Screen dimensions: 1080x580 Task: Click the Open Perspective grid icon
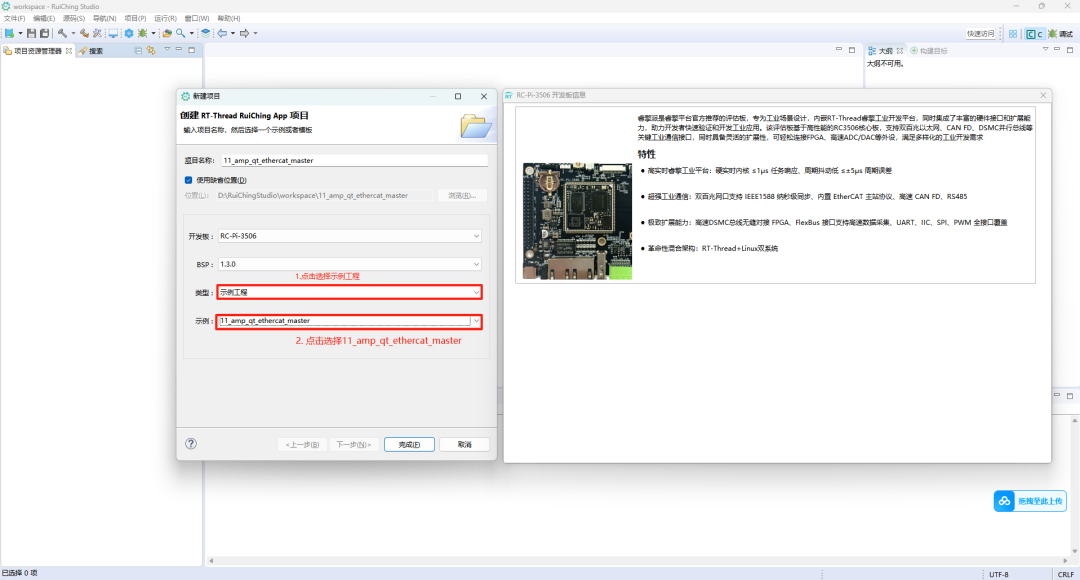1013,34
